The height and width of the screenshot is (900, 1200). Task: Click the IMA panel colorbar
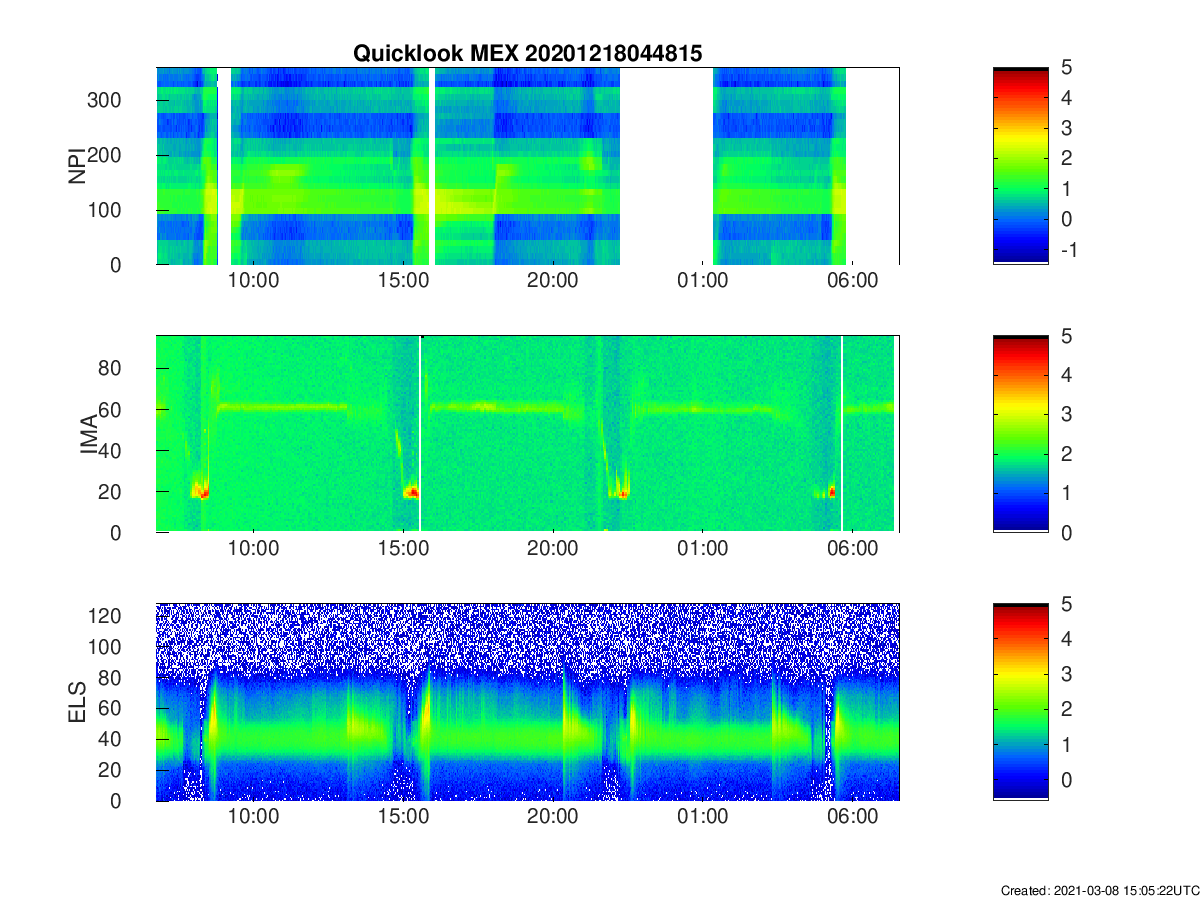(1021, 434)
